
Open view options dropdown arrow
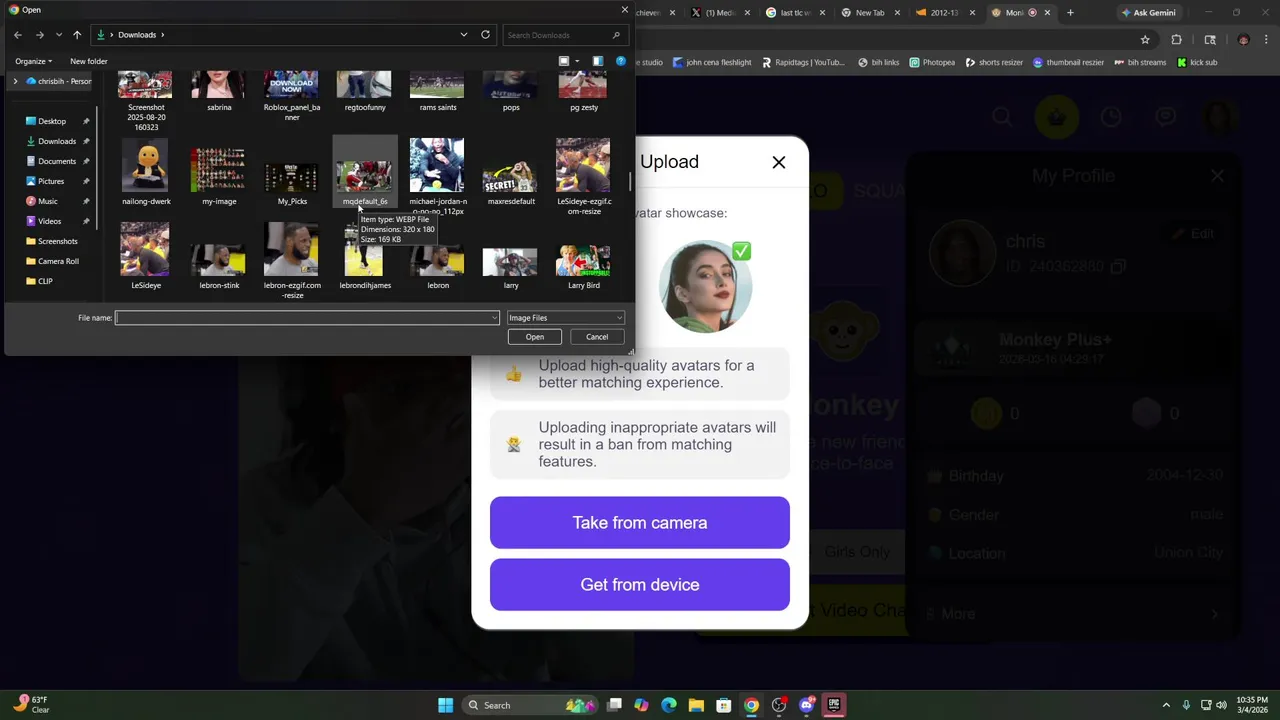577,61
